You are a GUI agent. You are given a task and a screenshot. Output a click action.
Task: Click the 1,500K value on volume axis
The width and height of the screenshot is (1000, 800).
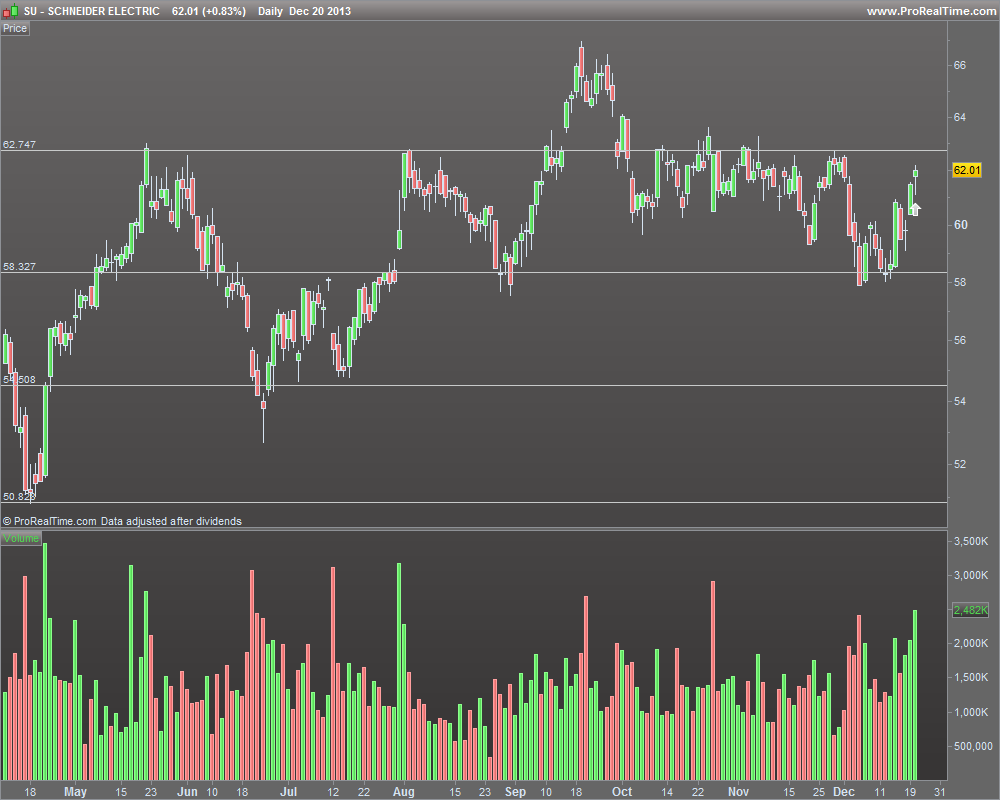(x=971, y=677)
